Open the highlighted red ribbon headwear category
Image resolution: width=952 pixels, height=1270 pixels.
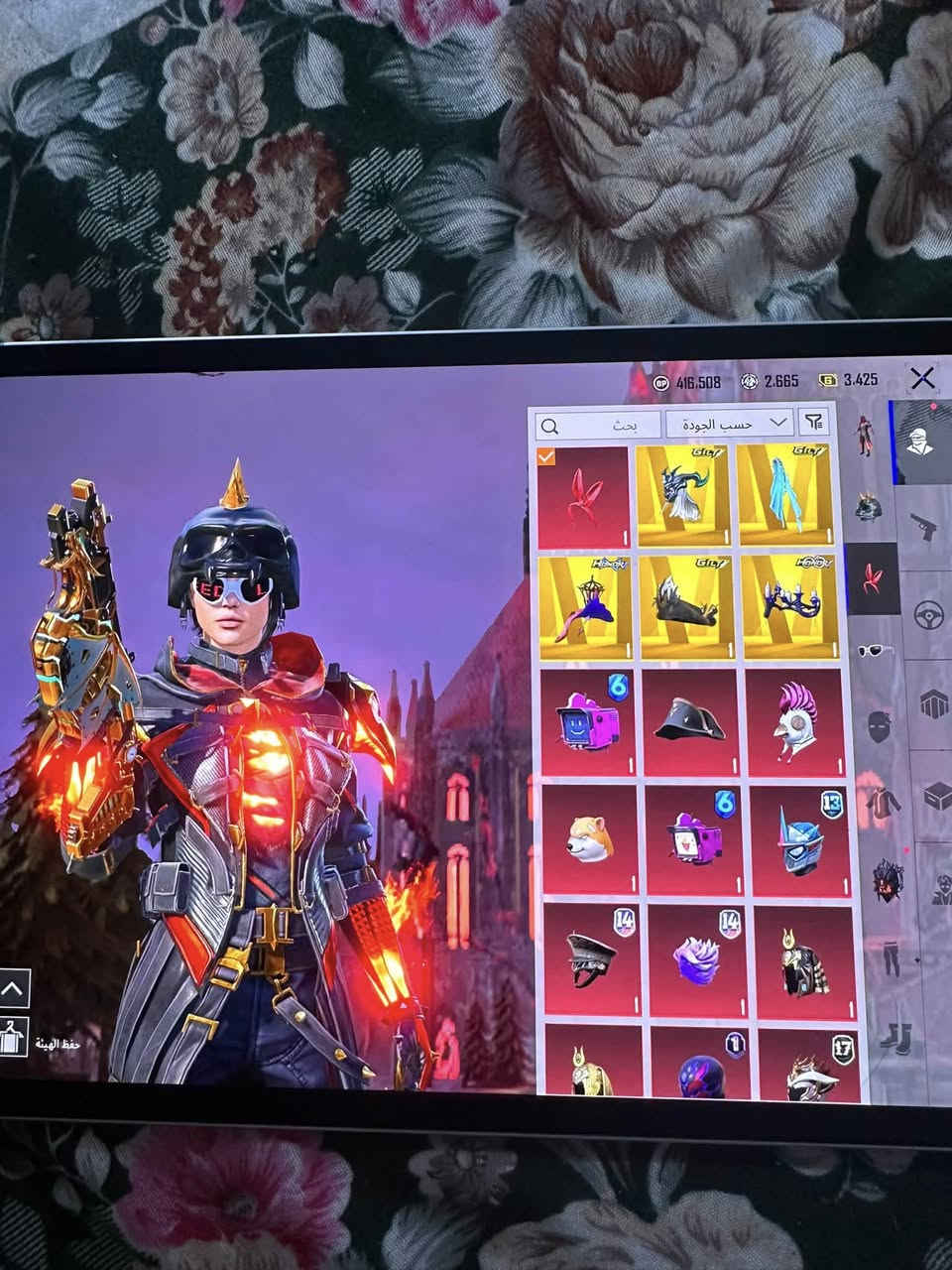coord(873,578)
